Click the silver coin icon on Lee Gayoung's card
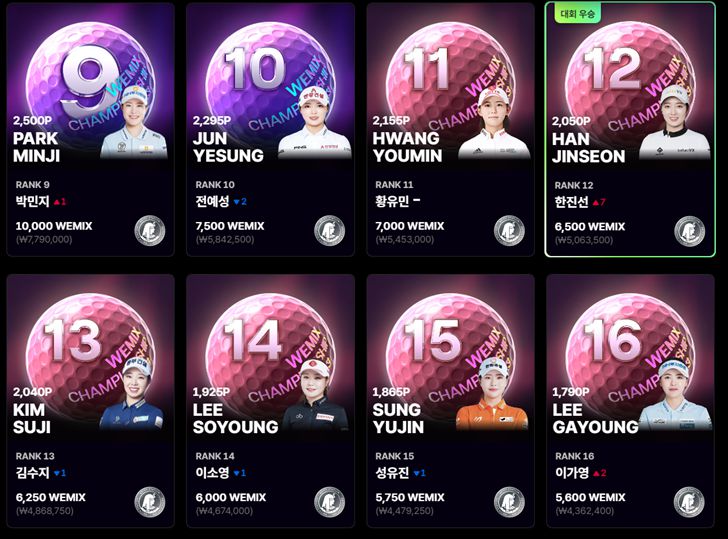This screenshot has width=728, height=539. [689, 502]
